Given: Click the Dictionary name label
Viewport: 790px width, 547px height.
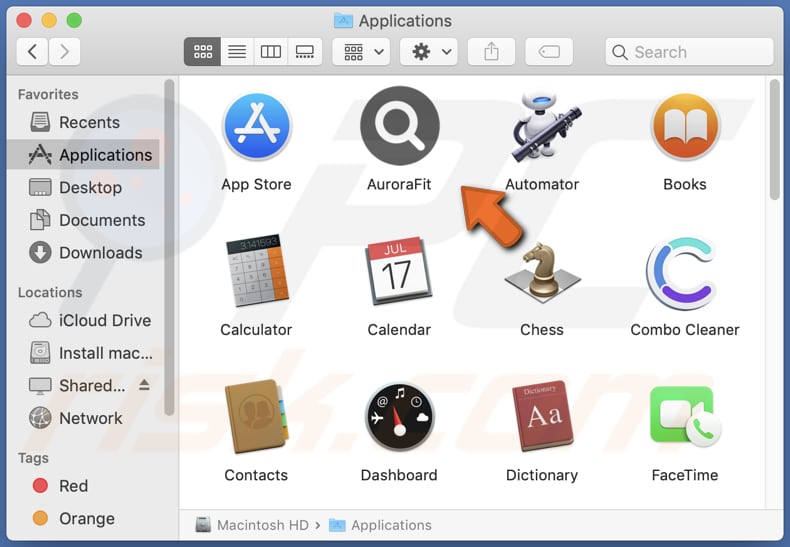Looking at the screenshot, I should pyautogui.click(x=542, y=475).
